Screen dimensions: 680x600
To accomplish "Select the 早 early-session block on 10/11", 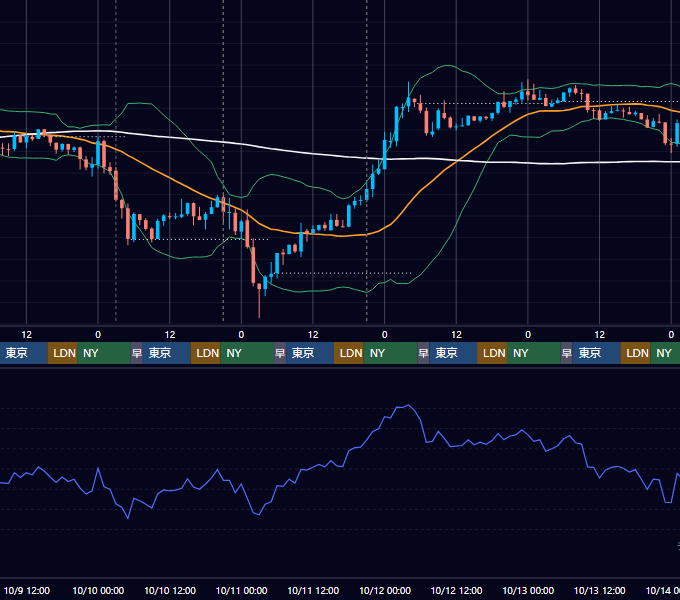I will tap(280, 353).
